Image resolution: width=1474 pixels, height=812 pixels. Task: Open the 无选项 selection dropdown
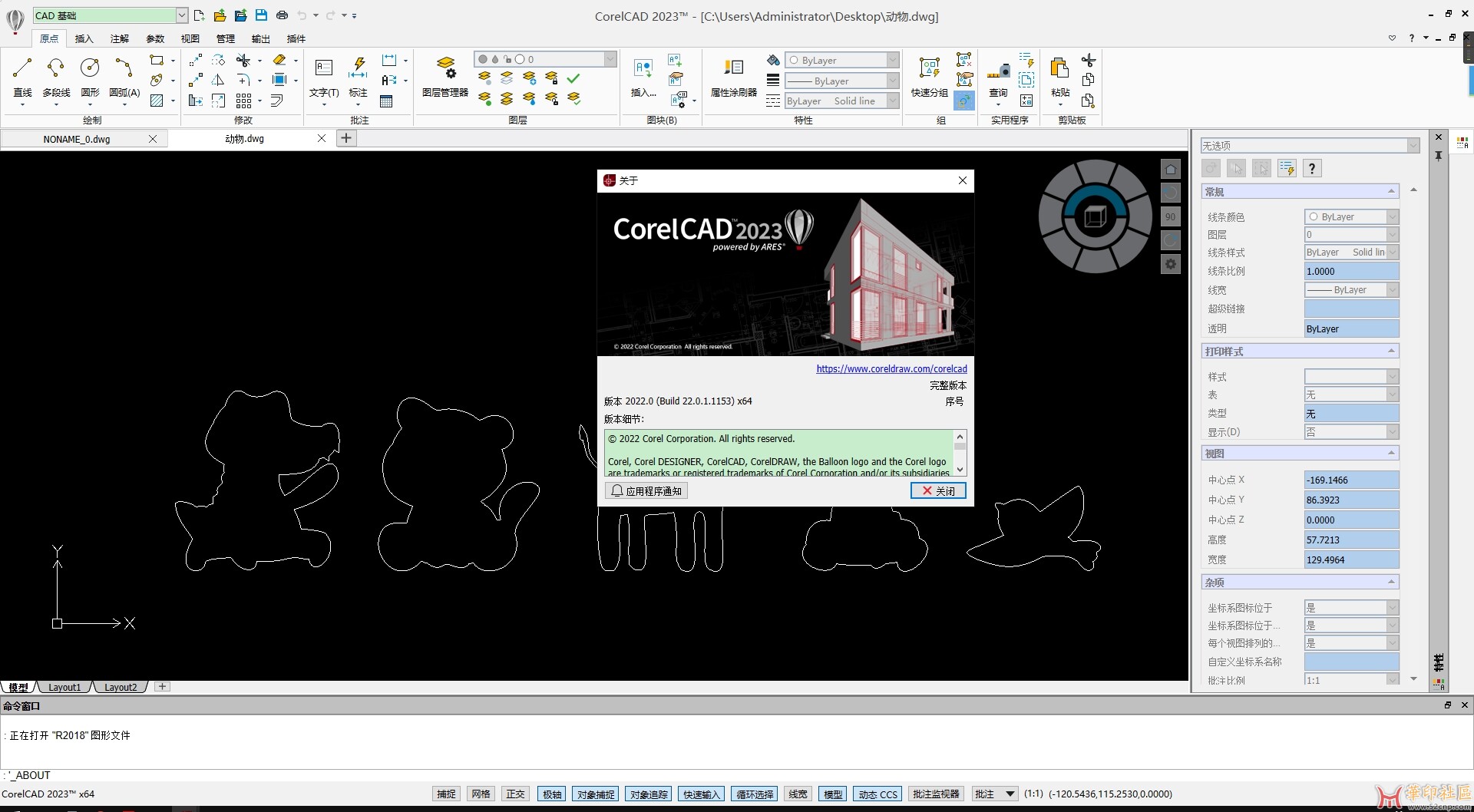coord(1413,146)
